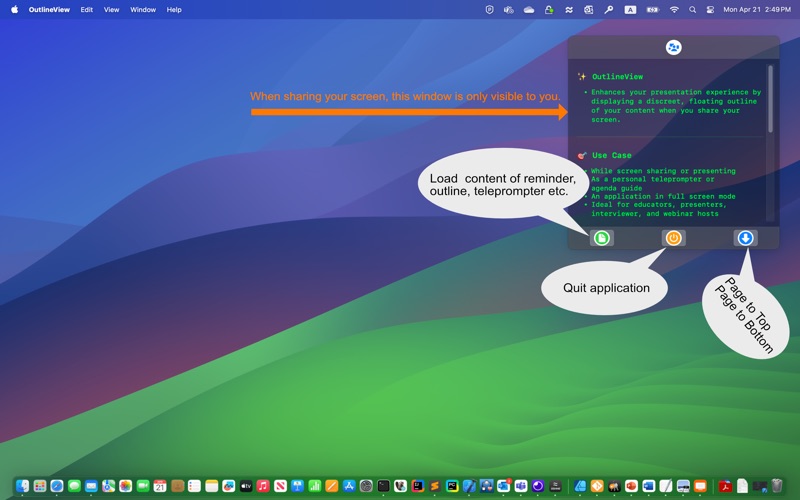The image size is (800, 500).
Task: Open Numbers from the Dock
Action: pos(315,486)
